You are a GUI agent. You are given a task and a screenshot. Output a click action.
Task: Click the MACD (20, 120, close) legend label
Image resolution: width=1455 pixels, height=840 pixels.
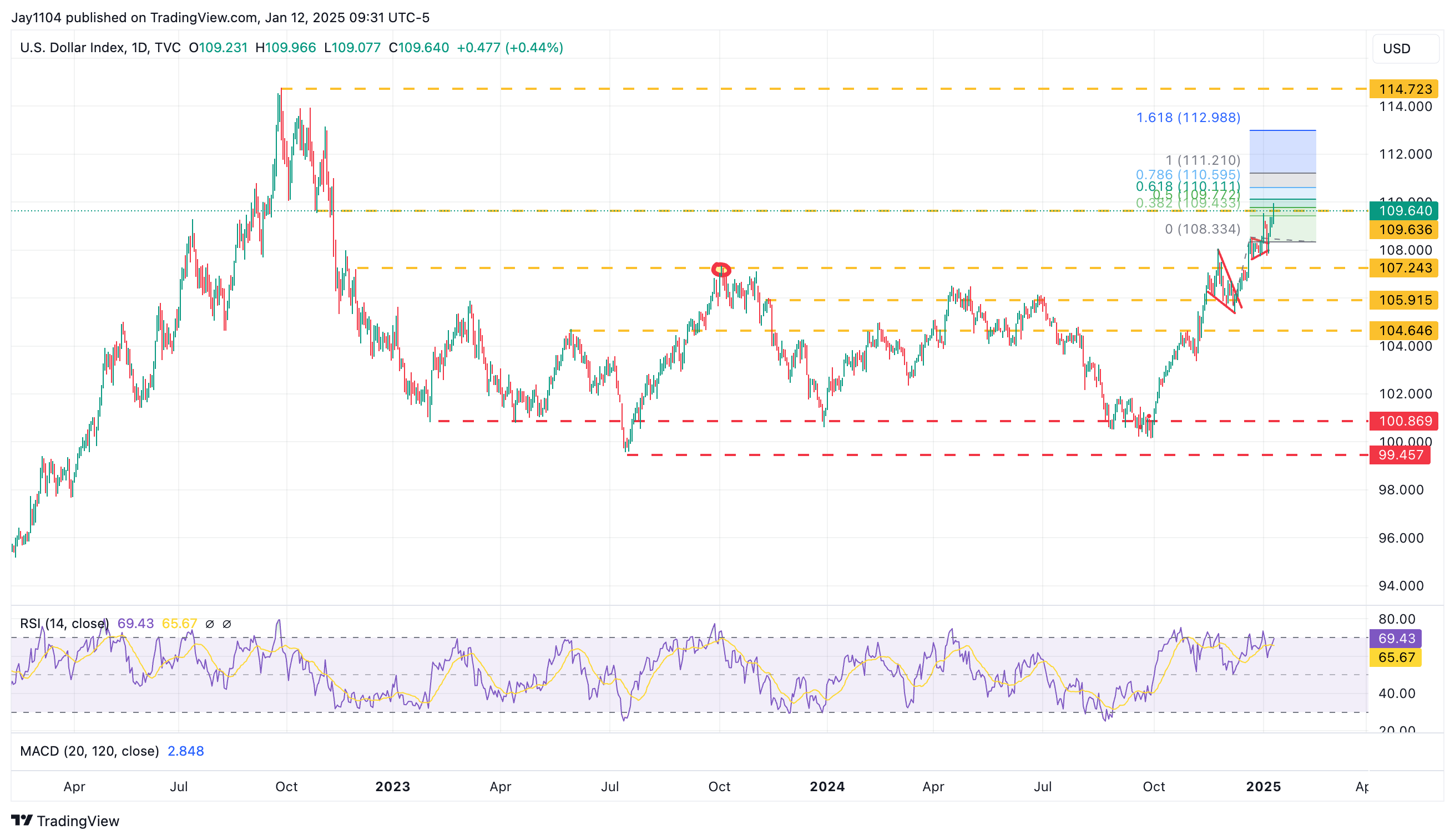(89, 751)
